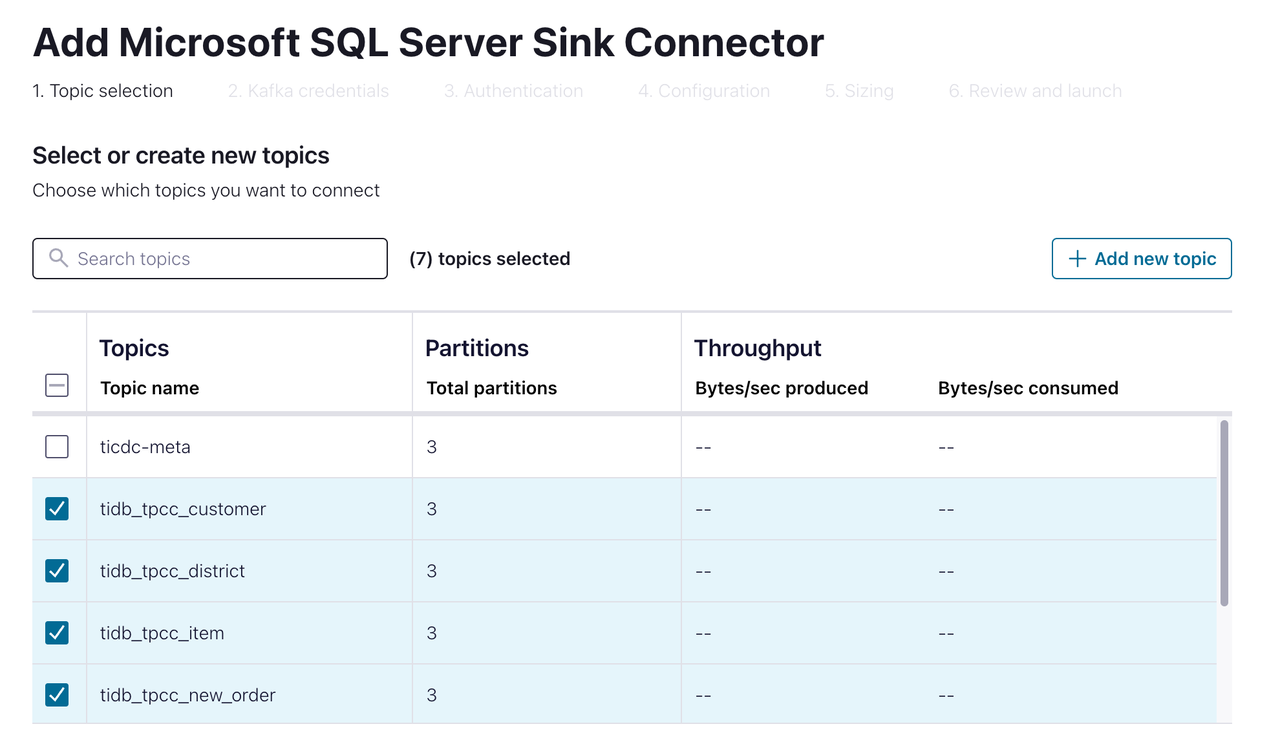The height and width of the screenshot is (755, 1280).
Task: Click the Total partitions column header
Action: (491, 388)
